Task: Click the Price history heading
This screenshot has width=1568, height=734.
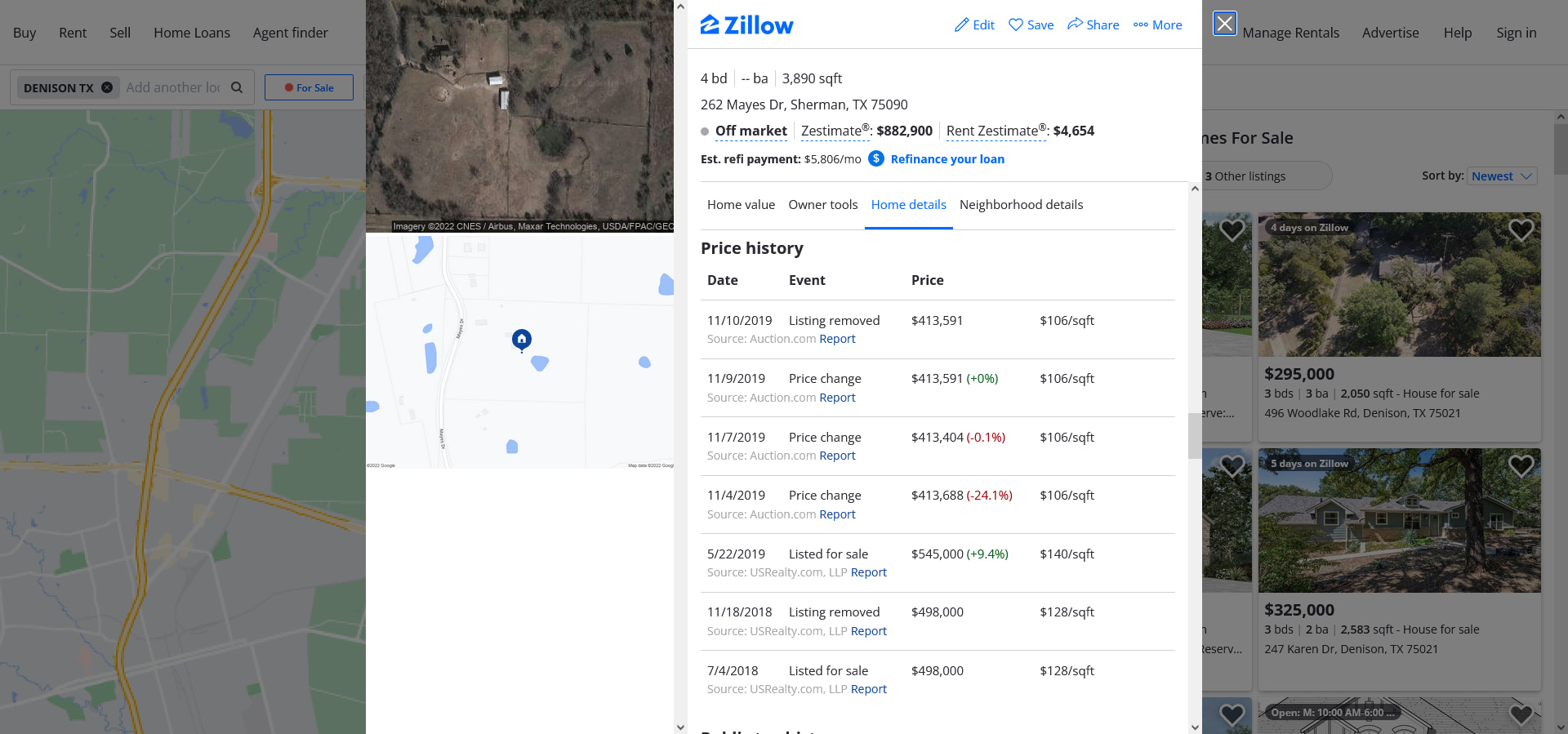Action: 752,248
